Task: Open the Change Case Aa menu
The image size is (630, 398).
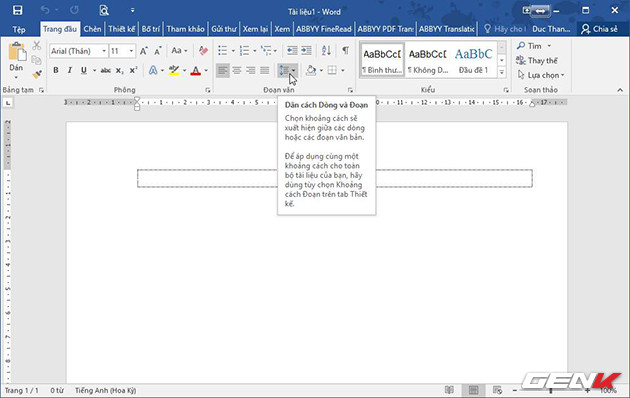Action: pos(179,51)
